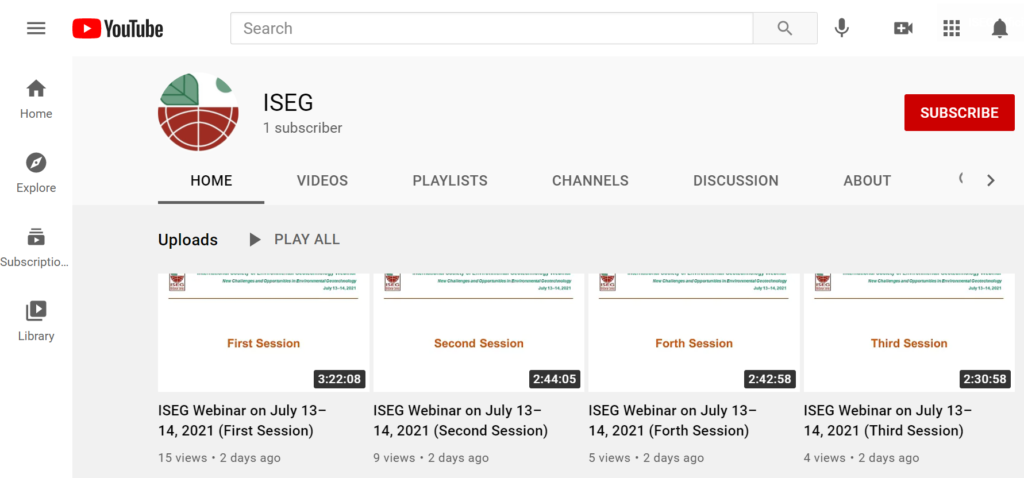This screenshot has width=1024, height=478.
Task: Play all uploads with PLAY ALL
Action: tap(295, 240)
